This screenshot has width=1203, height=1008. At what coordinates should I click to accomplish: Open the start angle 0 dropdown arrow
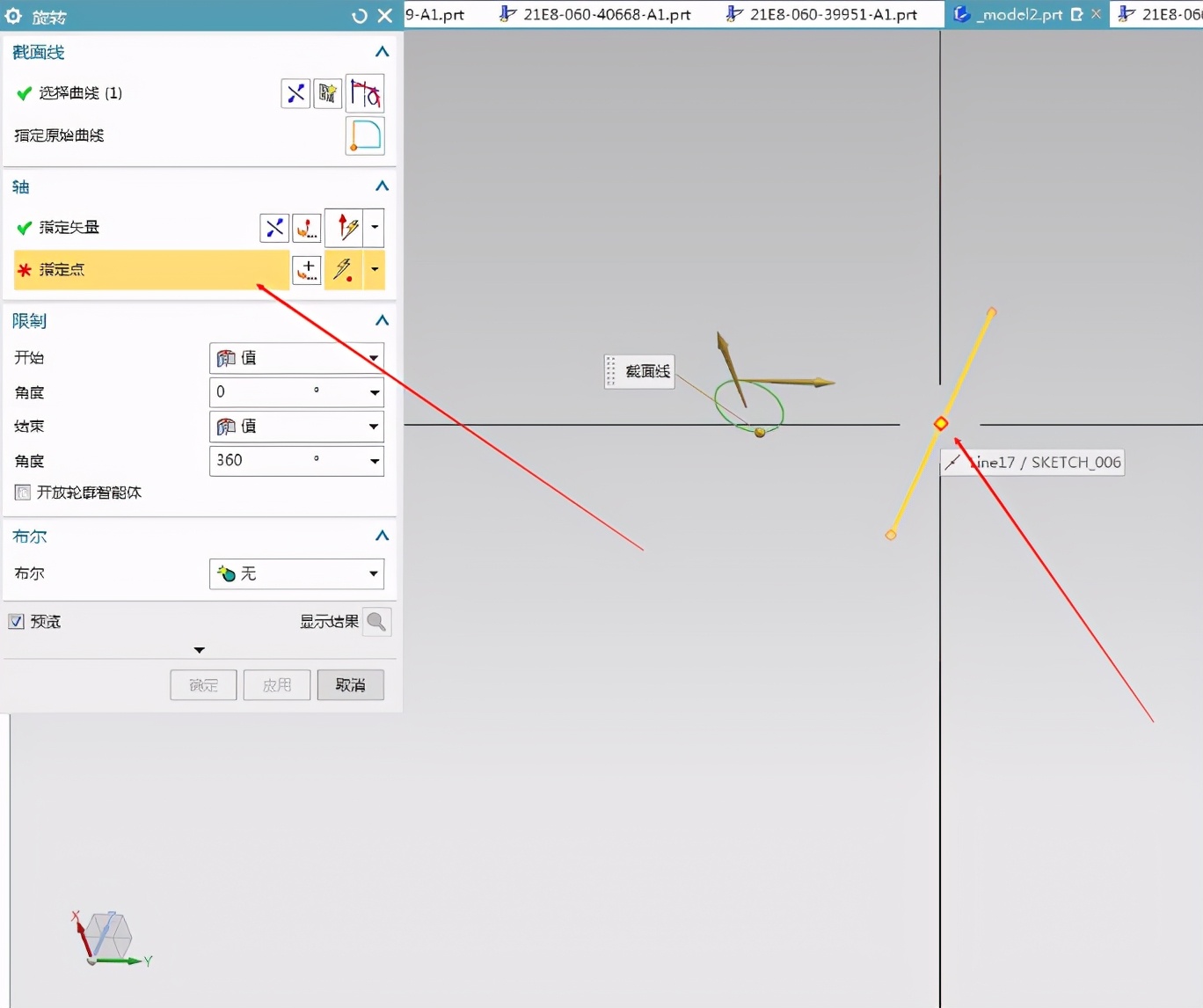tap(375, 392)
